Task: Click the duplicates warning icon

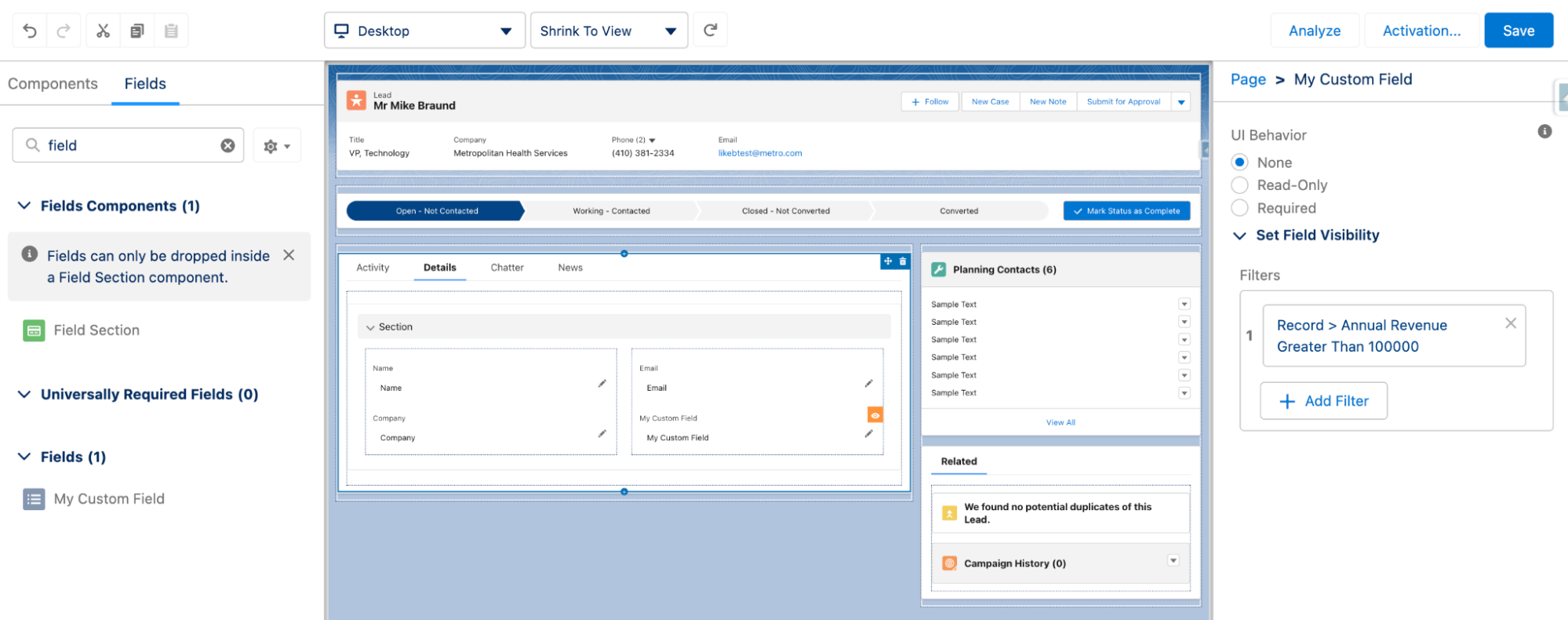Action: (x=949, y=513)
